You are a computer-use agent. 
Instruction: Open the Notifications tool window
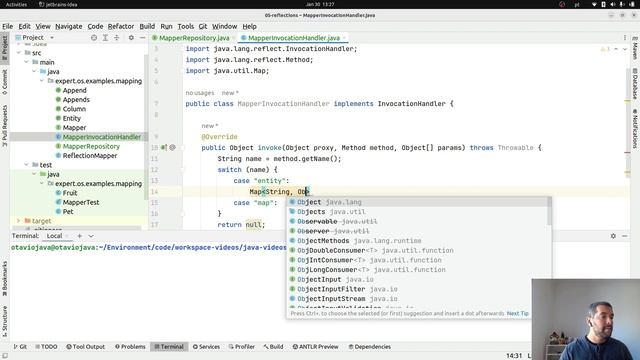(635, 128)
